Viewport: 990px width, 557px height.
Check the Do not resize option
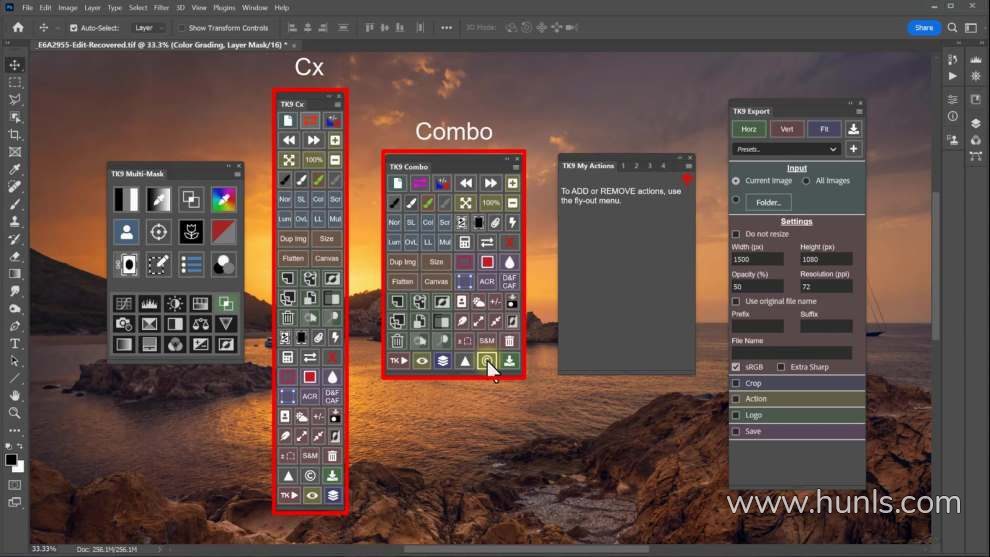coord(736,234)
